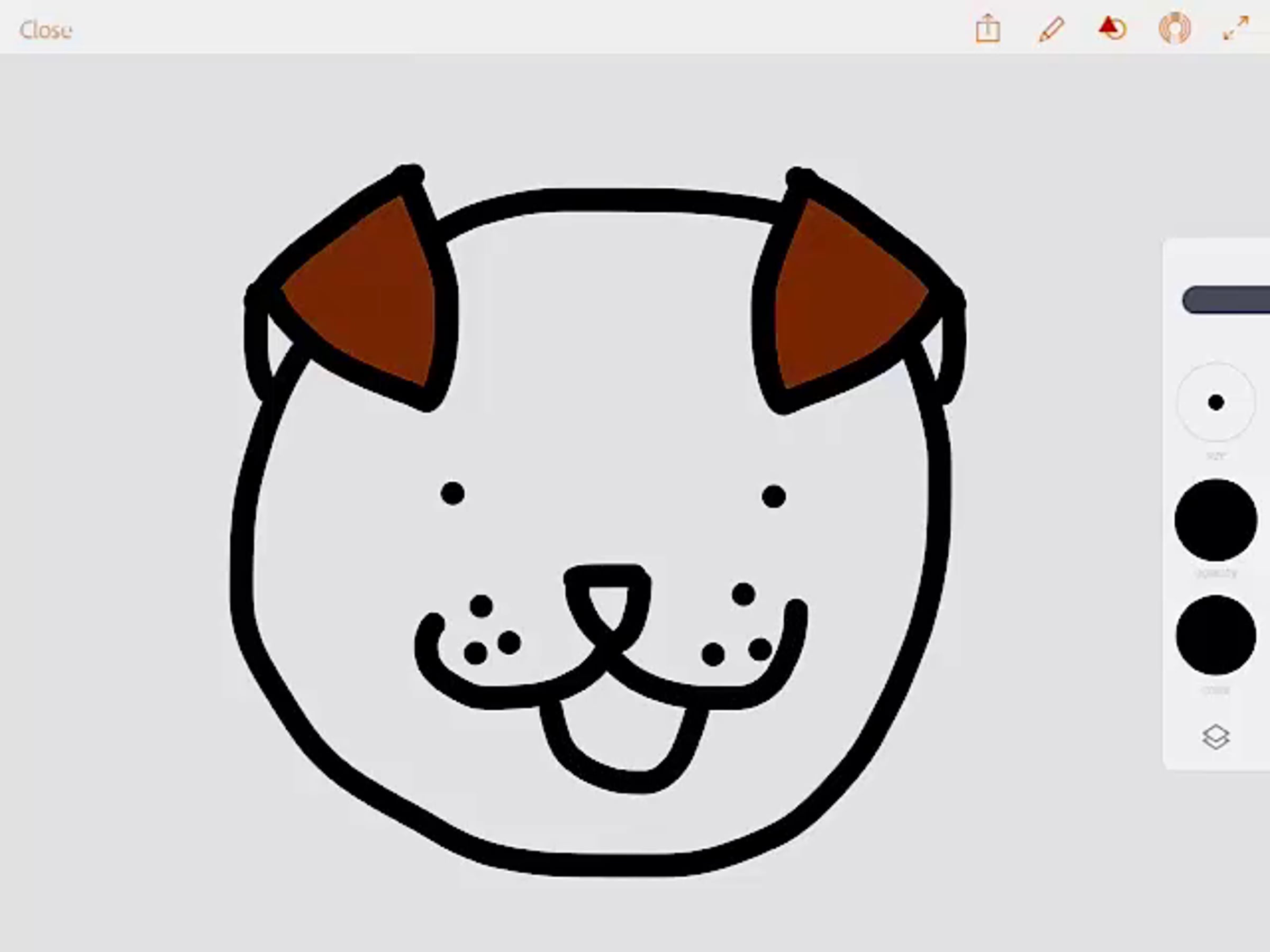Tap the black opacity circle control

[x=1215, y=520]
